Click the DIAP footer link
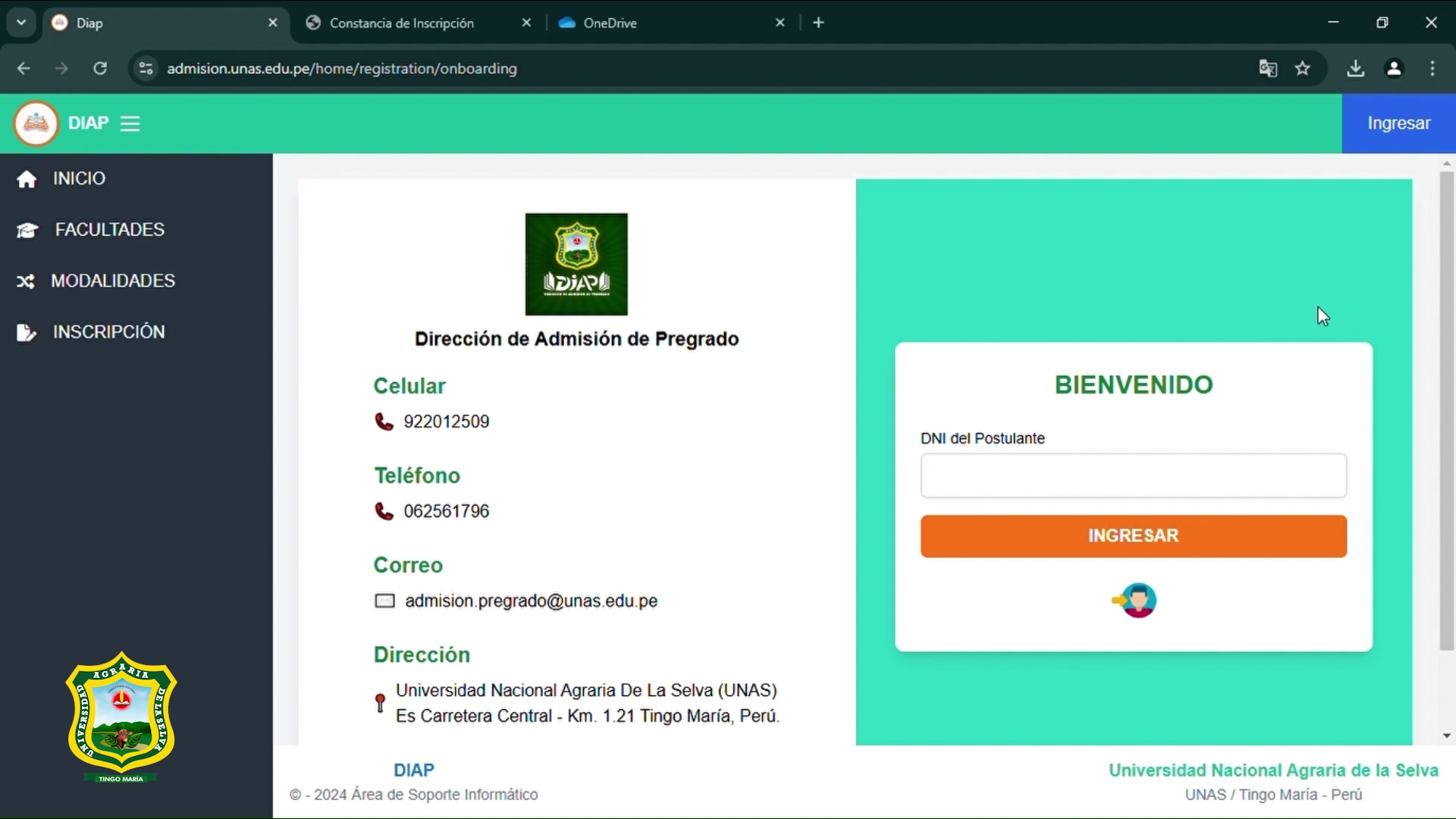This screenshot has height=819, width=1456. (413, 770)
